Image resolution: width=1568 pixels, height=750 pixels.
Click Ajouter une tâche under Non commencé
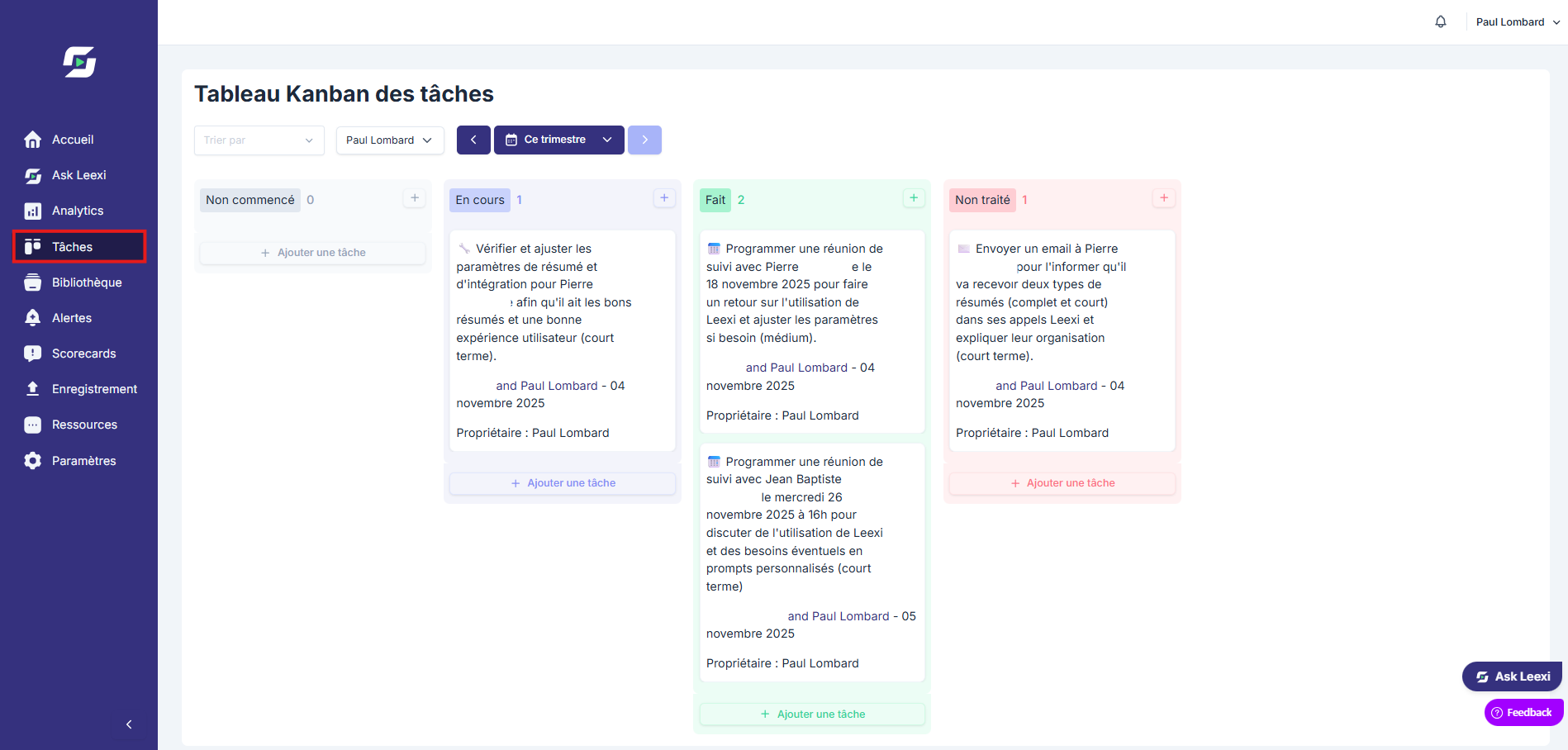313,253
